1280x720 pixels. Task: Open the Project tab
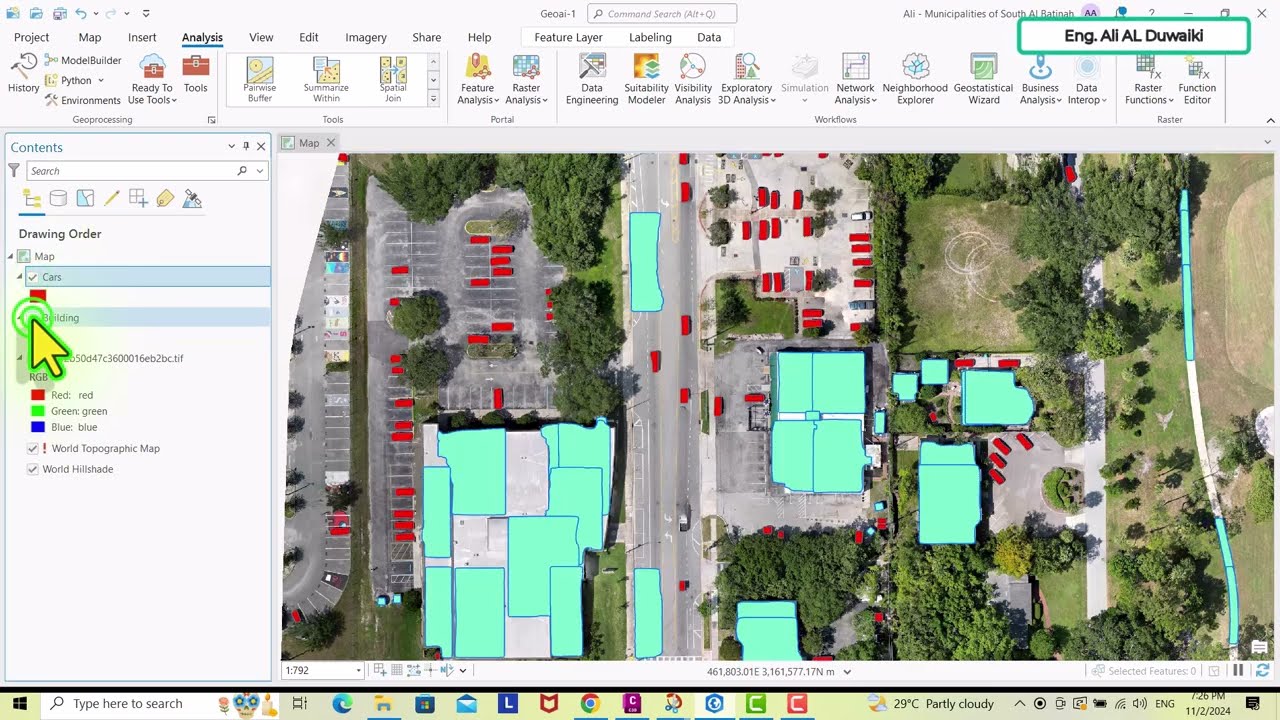pos(31,37)
